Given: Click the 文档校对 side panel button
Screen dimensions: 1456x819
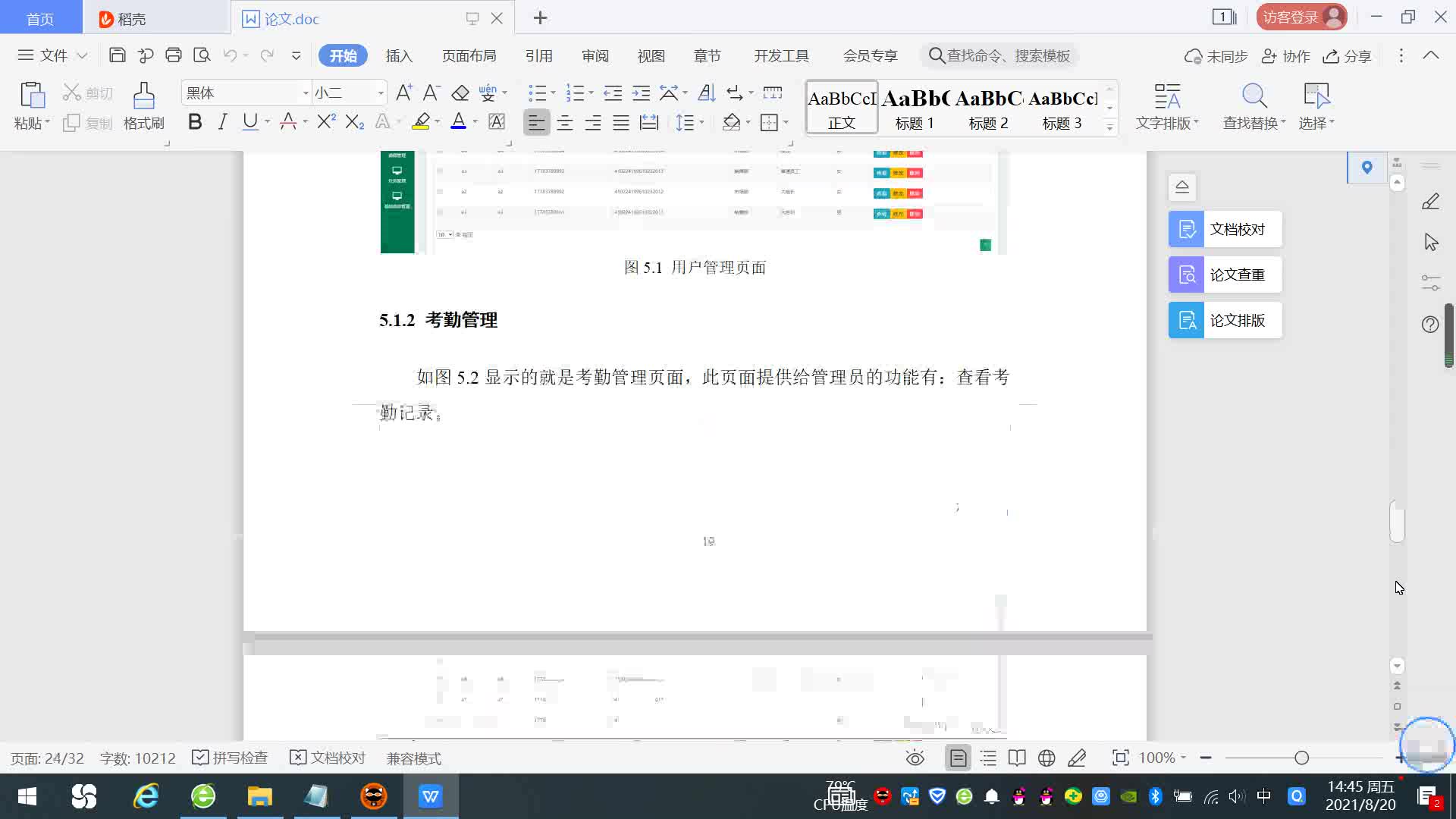Looking at the screenshot, I should coord(1225,229).
